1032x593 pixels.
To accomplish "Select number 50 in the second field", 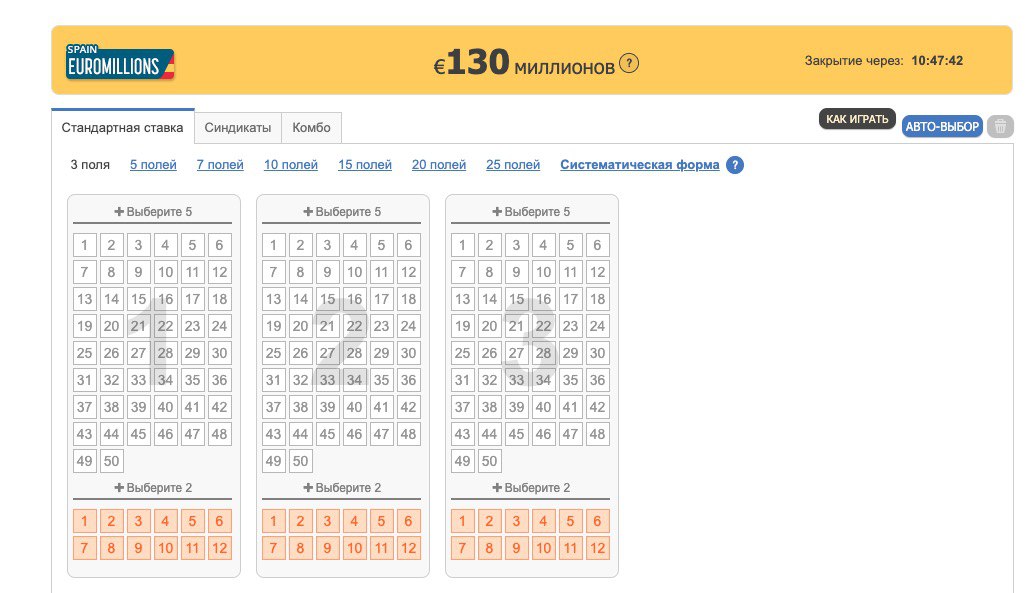I will click(x=300, y=461).
